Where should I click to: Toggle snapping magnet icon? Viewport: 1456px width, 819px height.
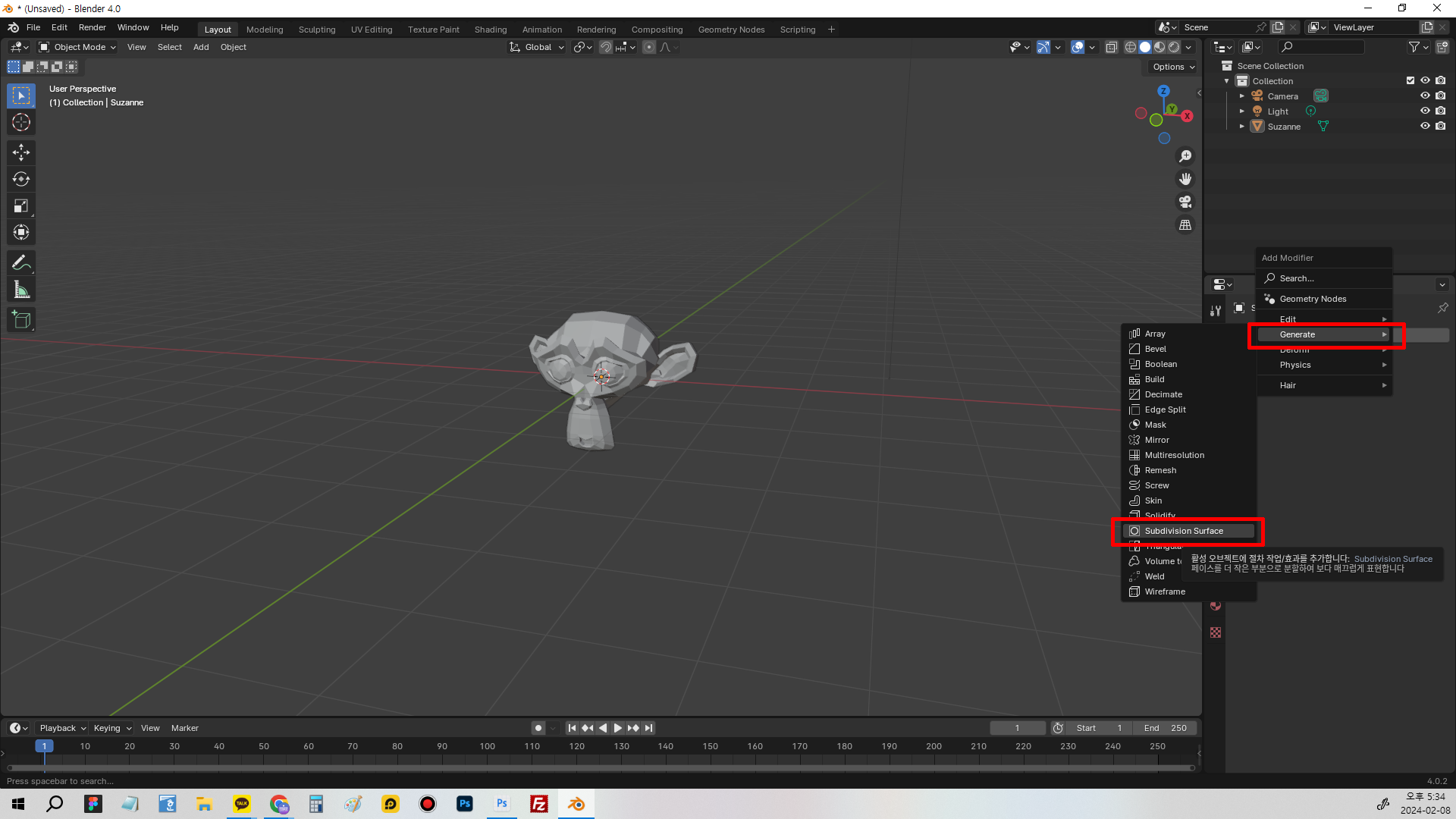coord(606,47)
